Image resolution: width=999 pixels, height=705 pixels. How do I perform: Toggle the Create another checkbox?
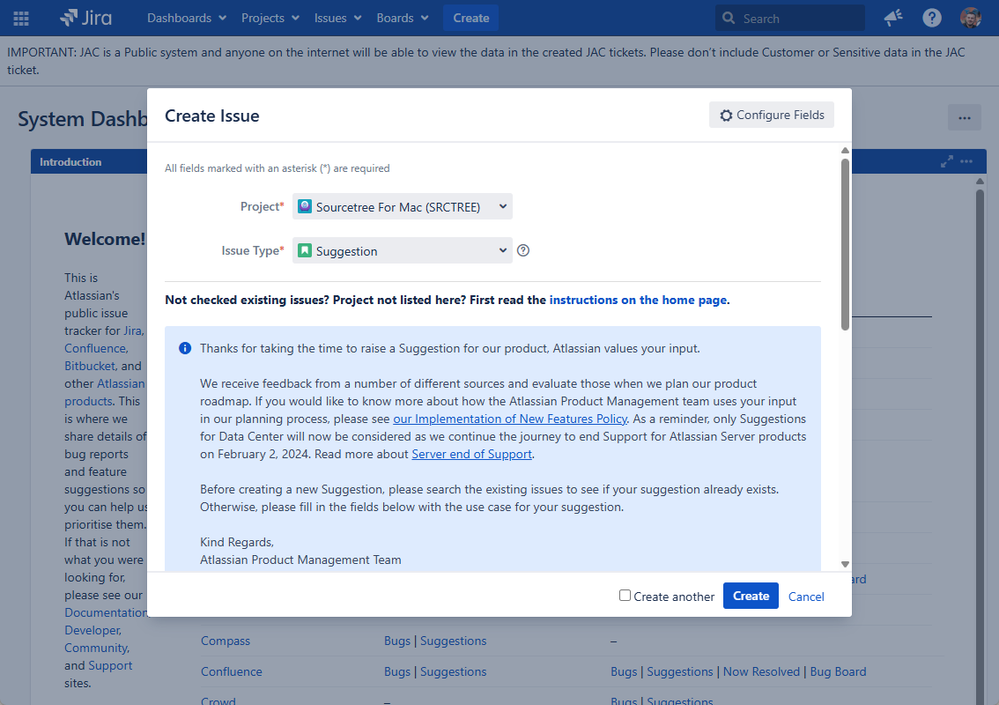click(625, 595)
